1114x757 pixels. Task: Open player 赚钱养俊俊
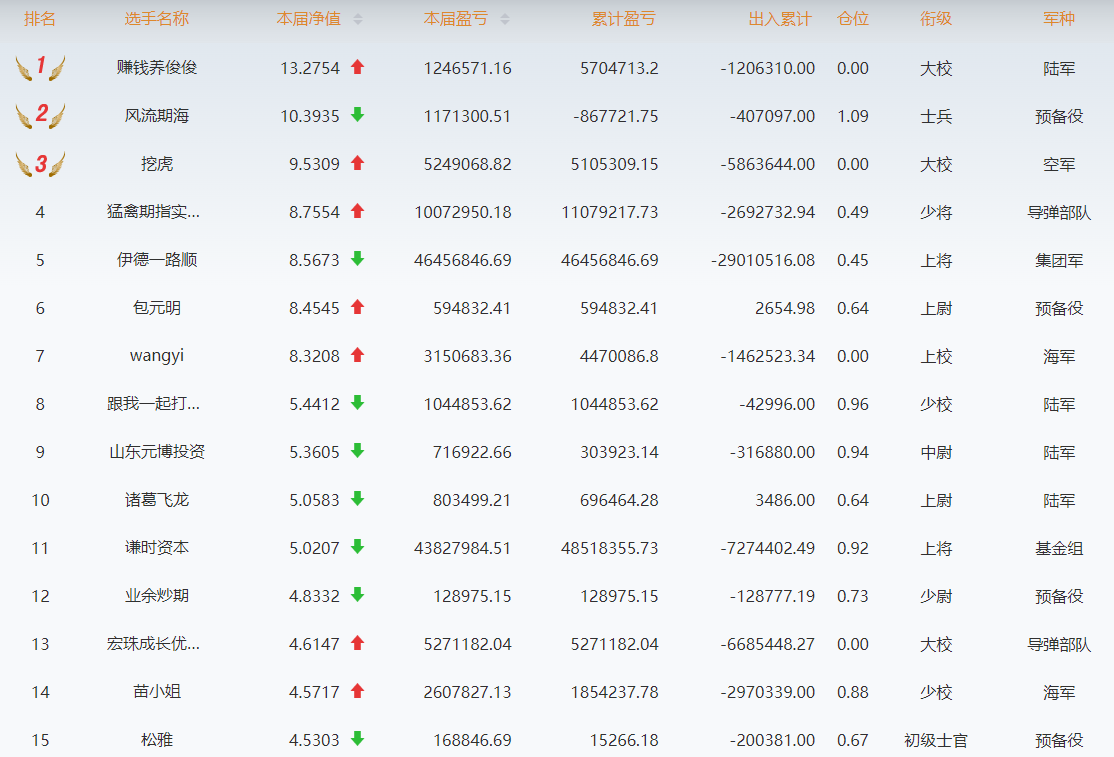157,68
